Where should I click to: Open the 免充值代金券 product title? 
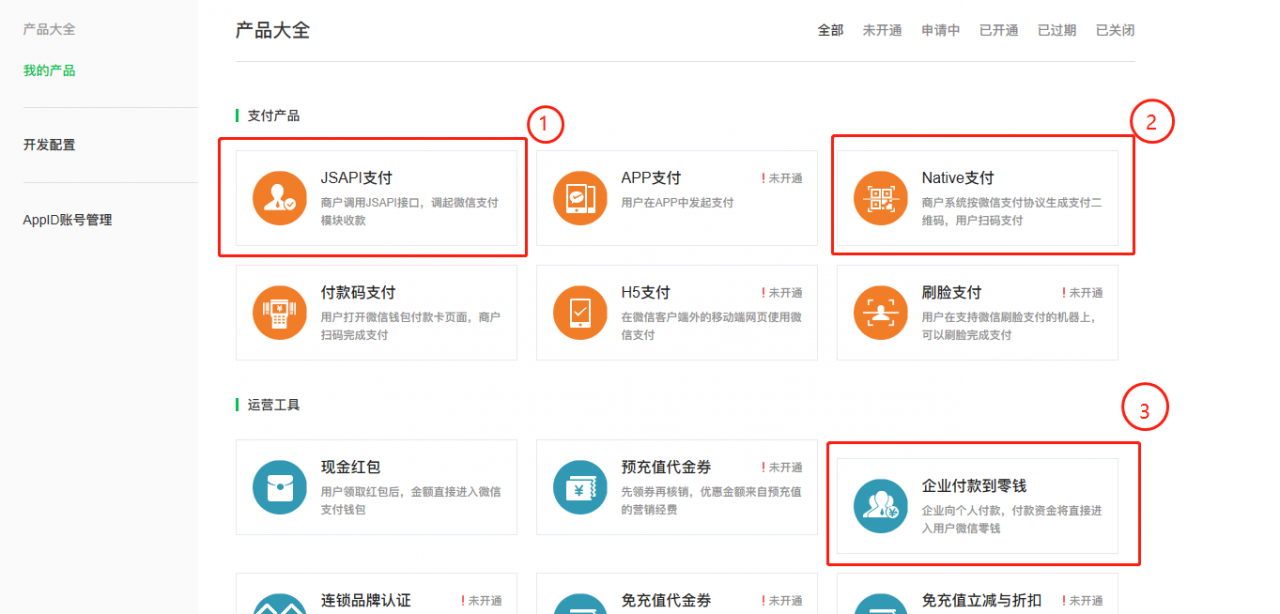click(x=666, y=601)
